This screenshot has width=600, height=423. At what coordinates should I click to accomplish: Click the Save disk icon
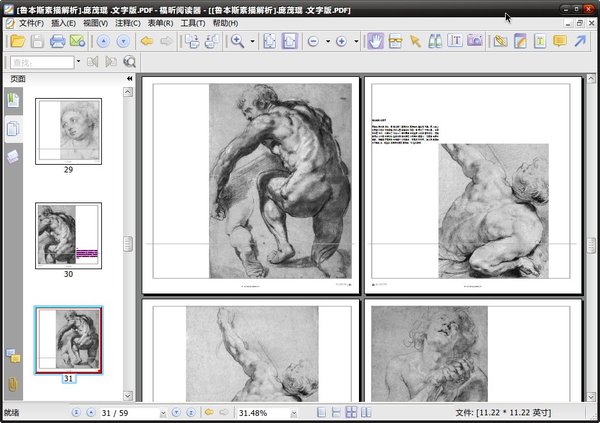pos(37,41)
